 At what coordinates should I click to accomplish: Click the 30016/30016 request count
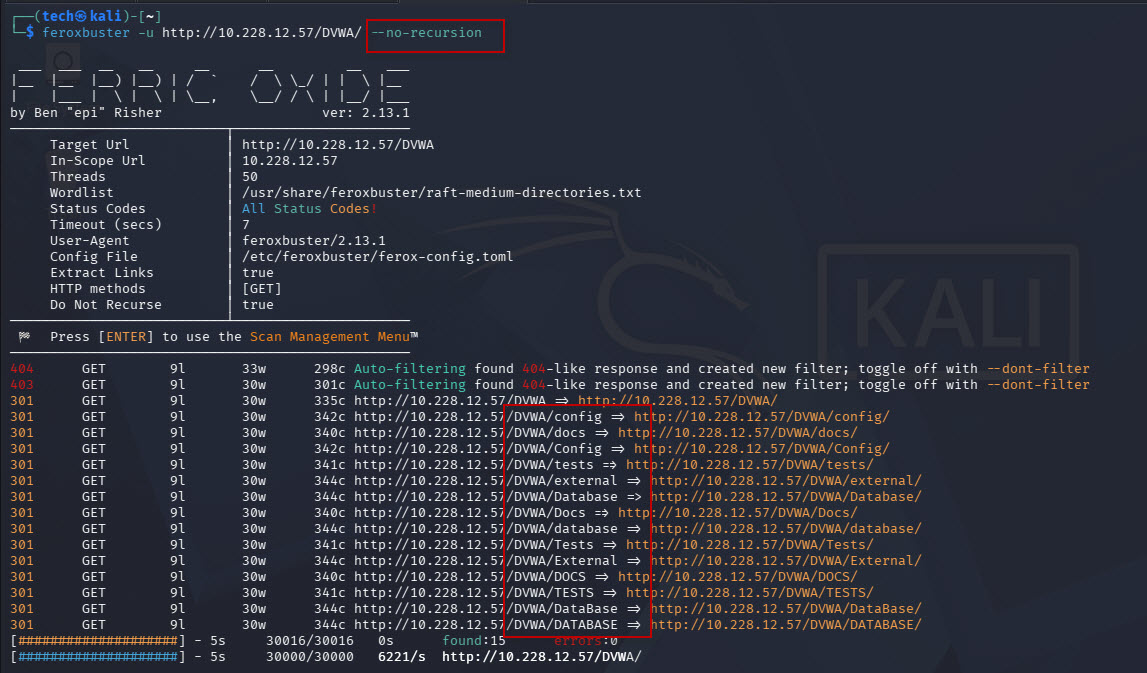[309, 641]
